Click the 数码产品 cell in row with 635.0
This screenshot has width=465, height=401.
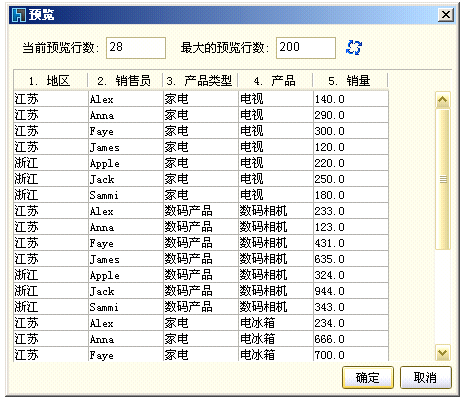201,259
